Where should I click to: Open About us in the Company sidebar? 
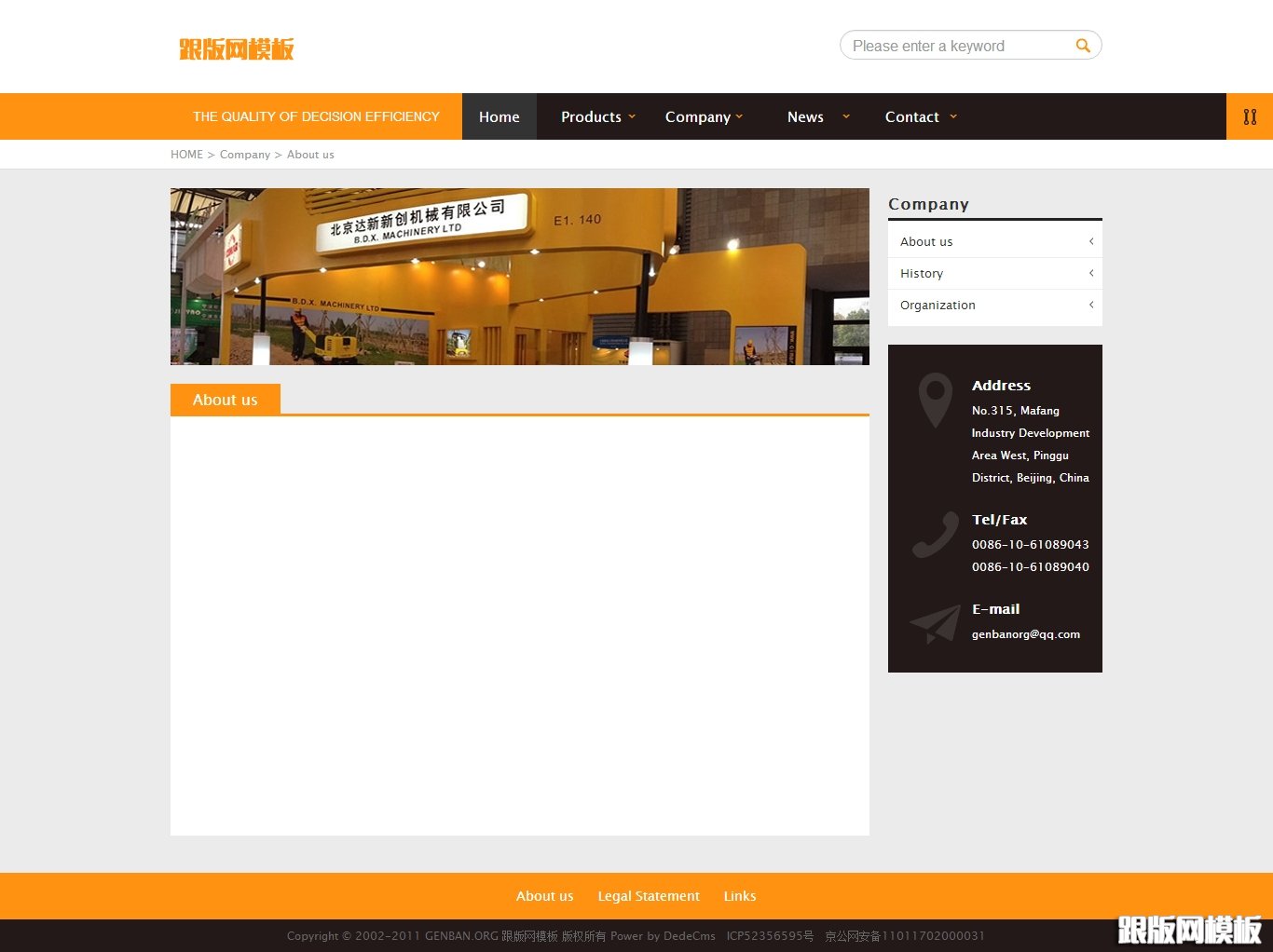pos(995,241)
